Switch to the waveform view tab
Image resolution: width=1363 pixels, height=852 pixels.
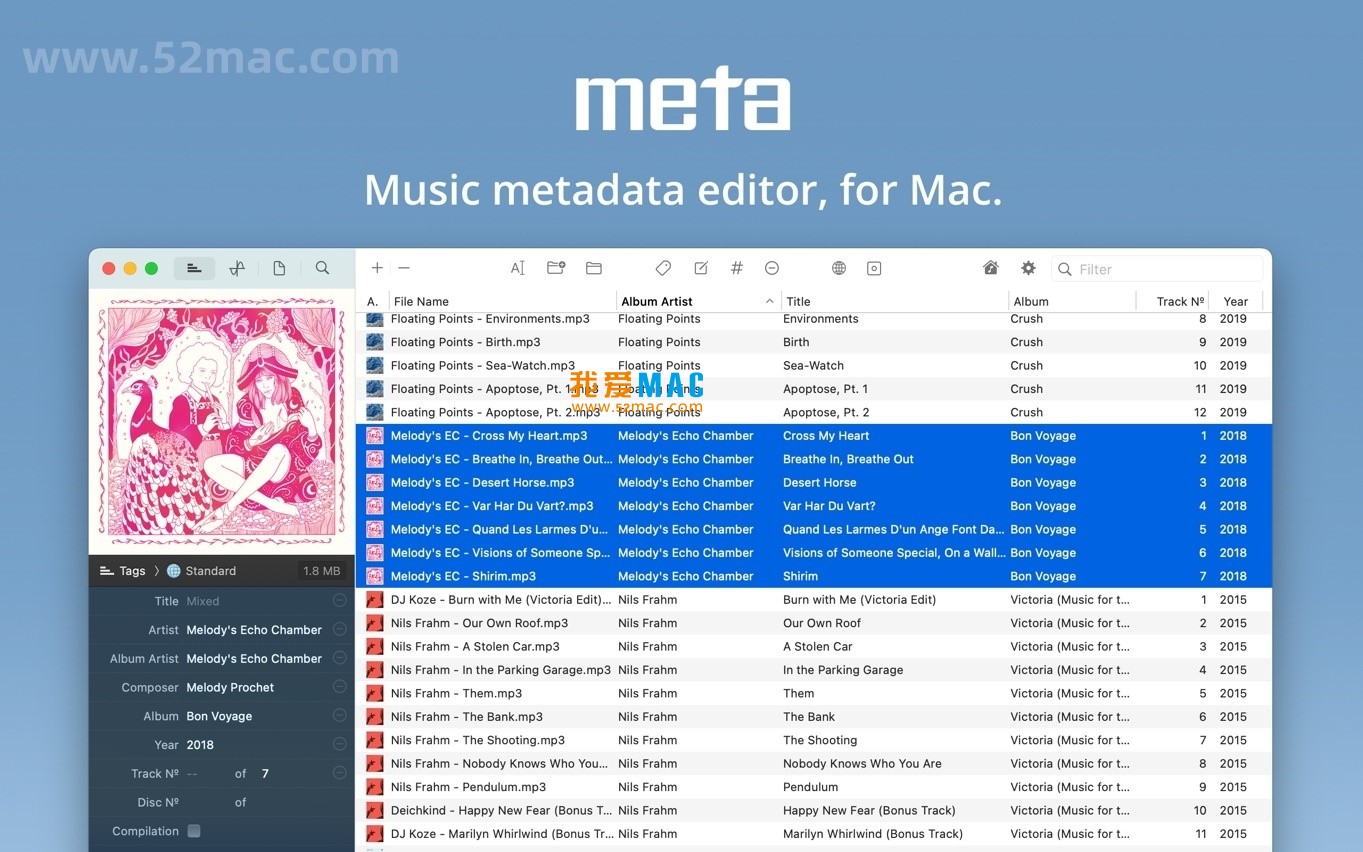tap(237, 268)
